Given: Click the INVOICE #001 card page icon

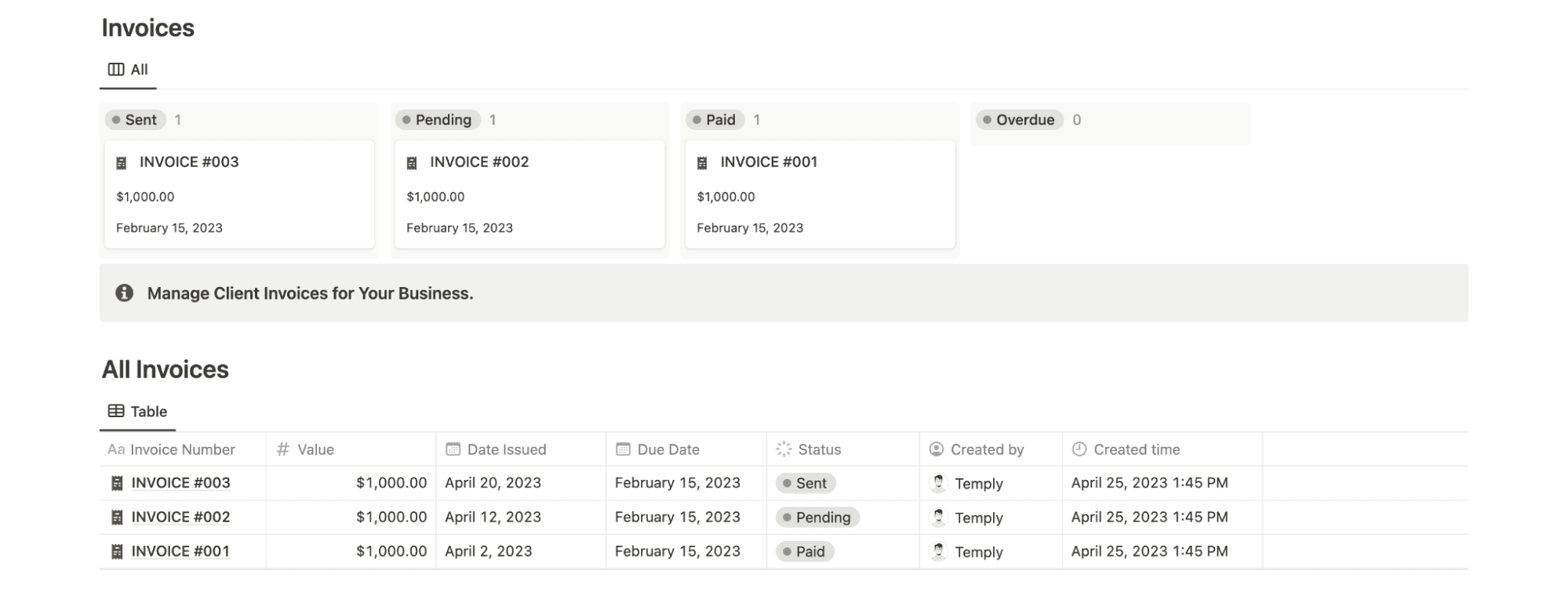Looking at the screenshot, I should click(702, 163).
